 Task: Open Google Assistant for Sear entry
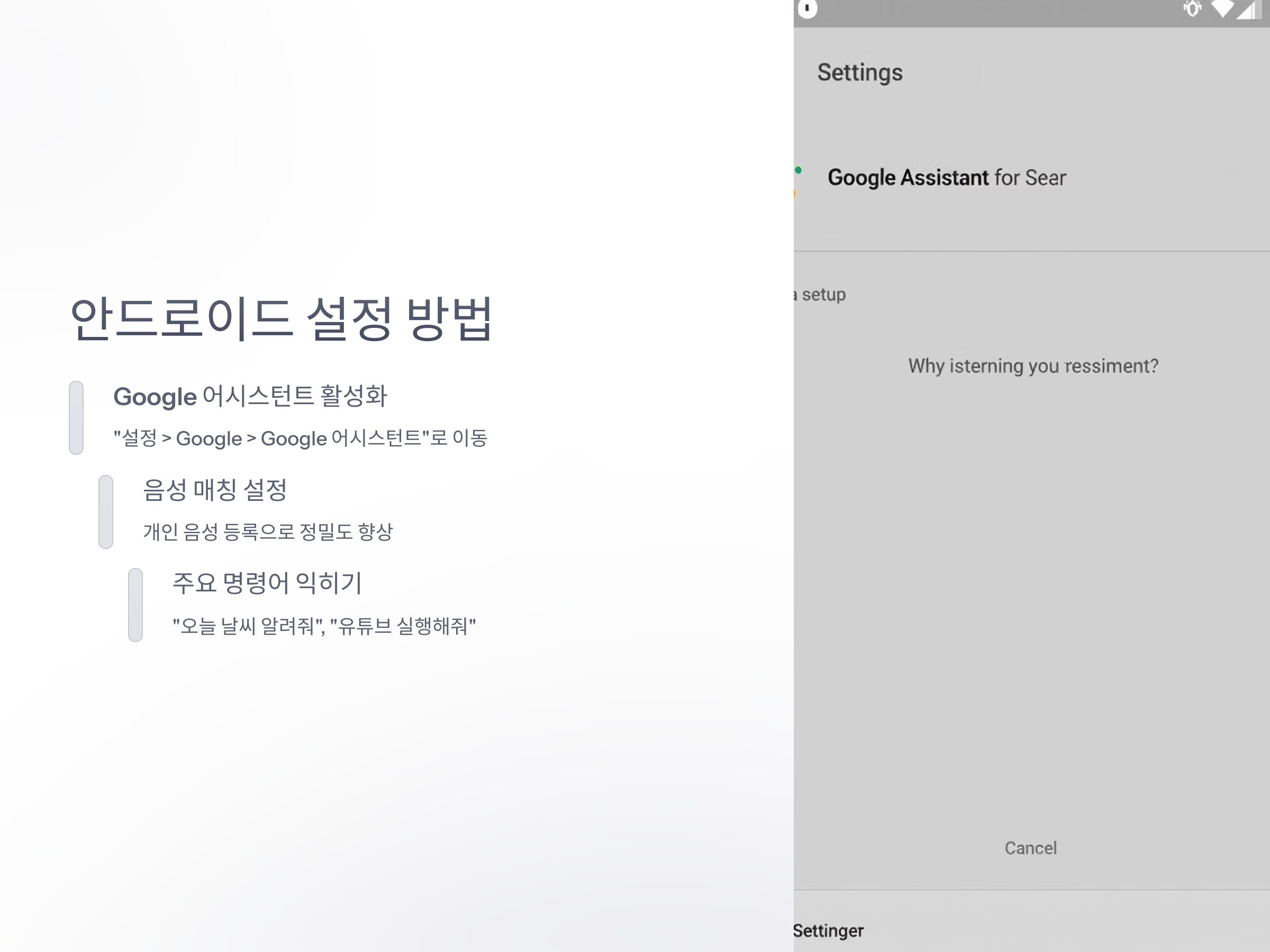click(x=946, y=178)
